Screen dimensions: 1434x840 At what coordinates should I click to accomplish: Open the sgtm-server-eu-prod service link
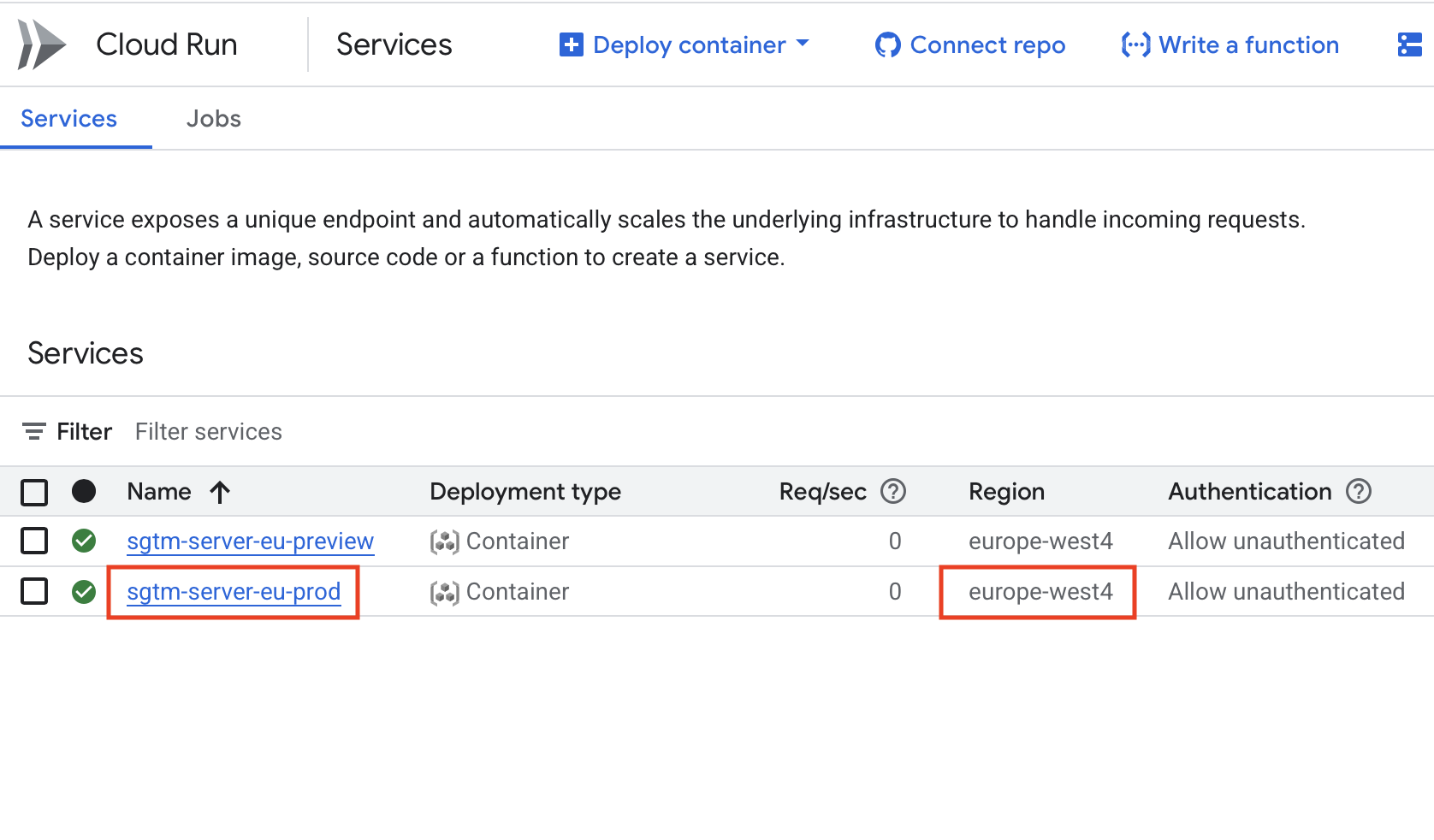click(234, 592)
